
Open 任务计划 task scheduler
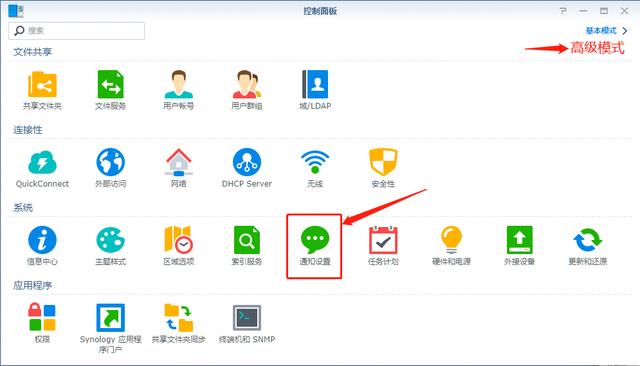[383, 240]
